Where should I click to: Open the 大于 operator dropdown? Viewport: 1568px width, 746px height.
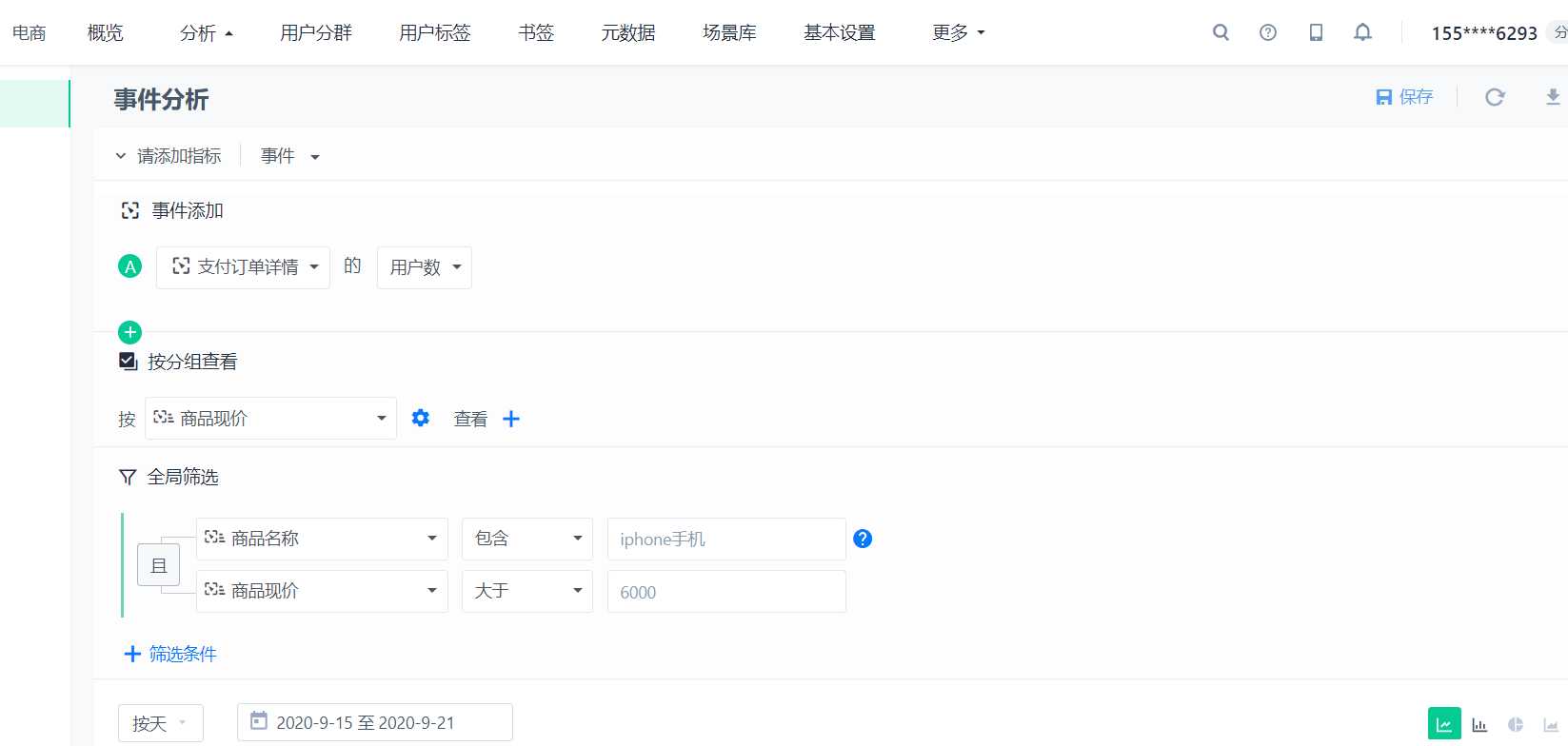coord(527,591)
